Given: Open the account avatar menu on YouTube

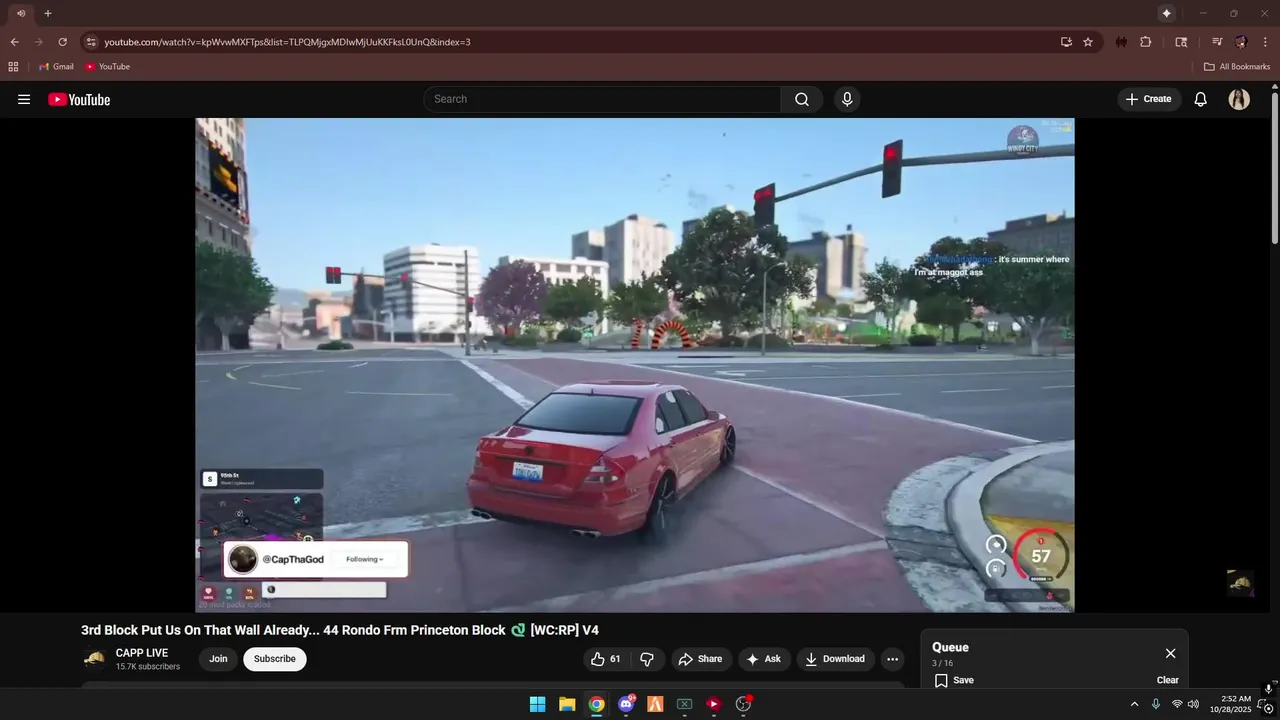Looking at the screenshot, I should (x=1239, y=99).
